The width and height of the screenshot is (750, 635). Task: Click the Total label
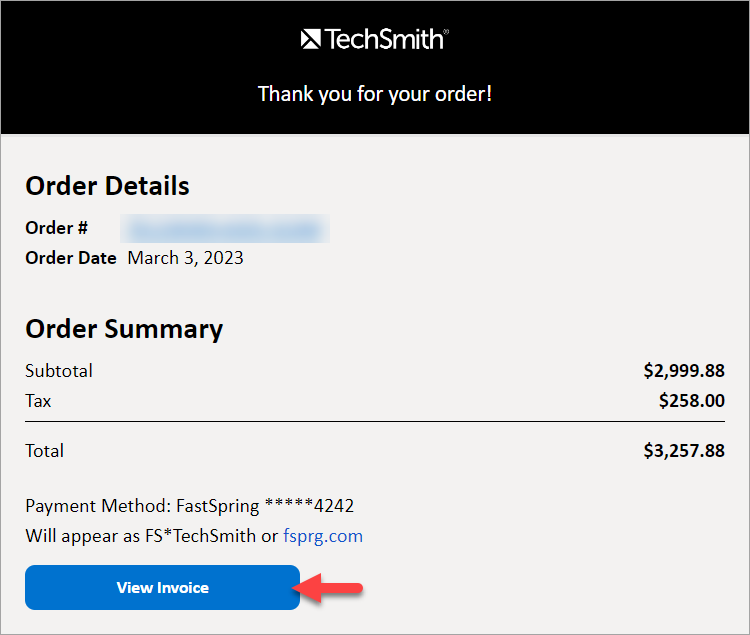[44, 451]
